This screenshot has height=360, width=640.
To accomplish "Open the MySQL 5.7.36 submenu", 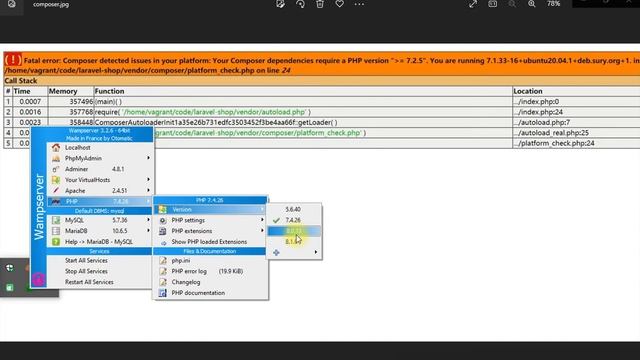I will pyautogui.click(x=100, y=220).
